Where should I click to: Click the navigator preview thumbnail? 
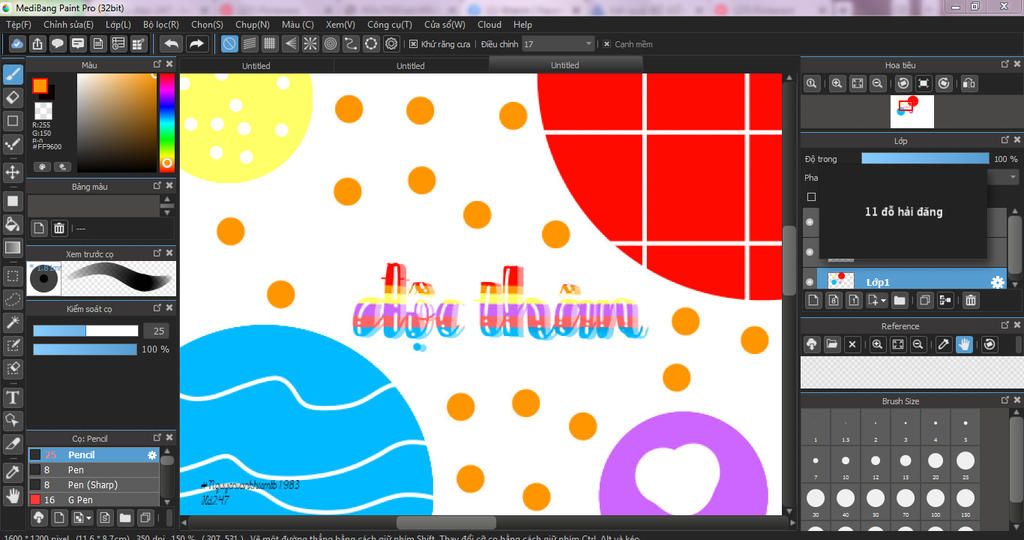point(912,111)
